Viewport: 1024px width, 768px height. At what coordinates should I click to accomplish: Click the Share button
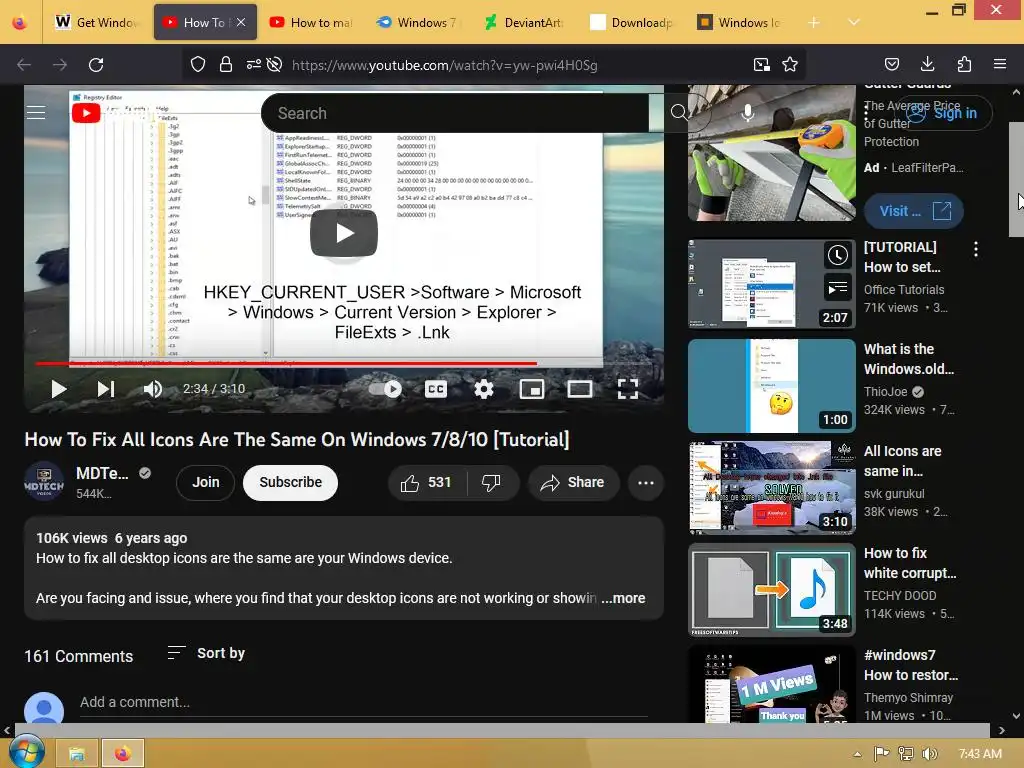[573, 483]
